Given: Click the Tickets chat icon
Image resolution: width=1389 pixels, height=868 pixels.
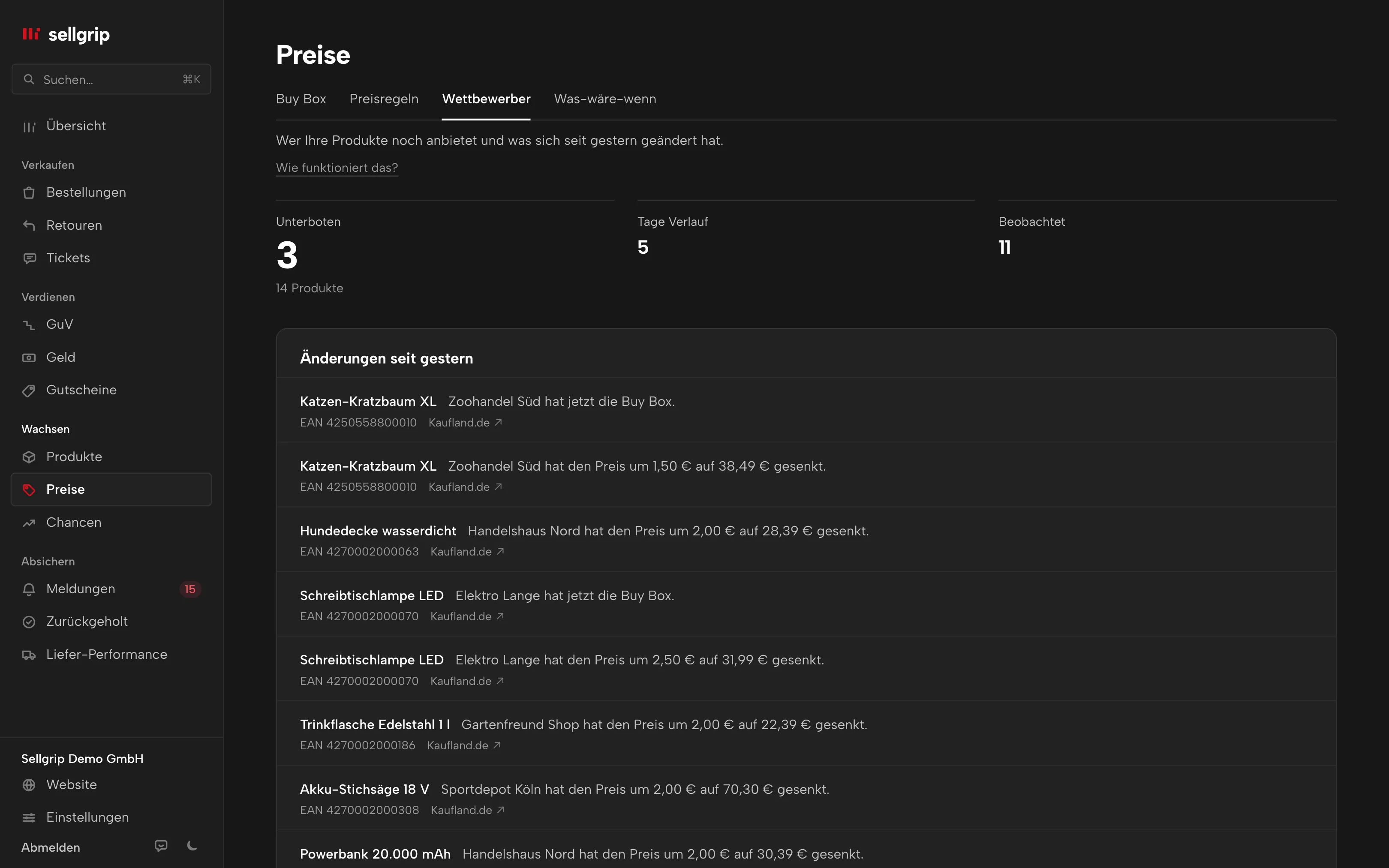Looking at the screenshot, I should click(29, 258).
